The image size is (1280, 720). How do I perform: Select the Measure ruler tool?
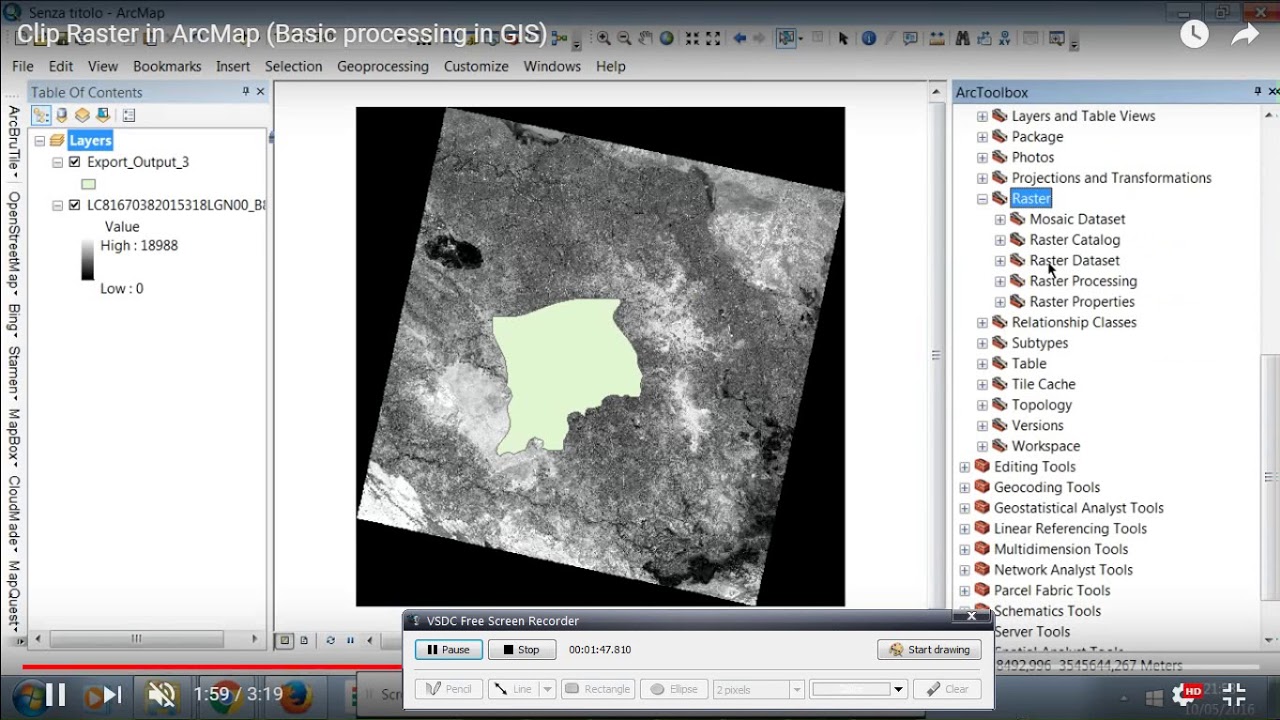[937, 38]
